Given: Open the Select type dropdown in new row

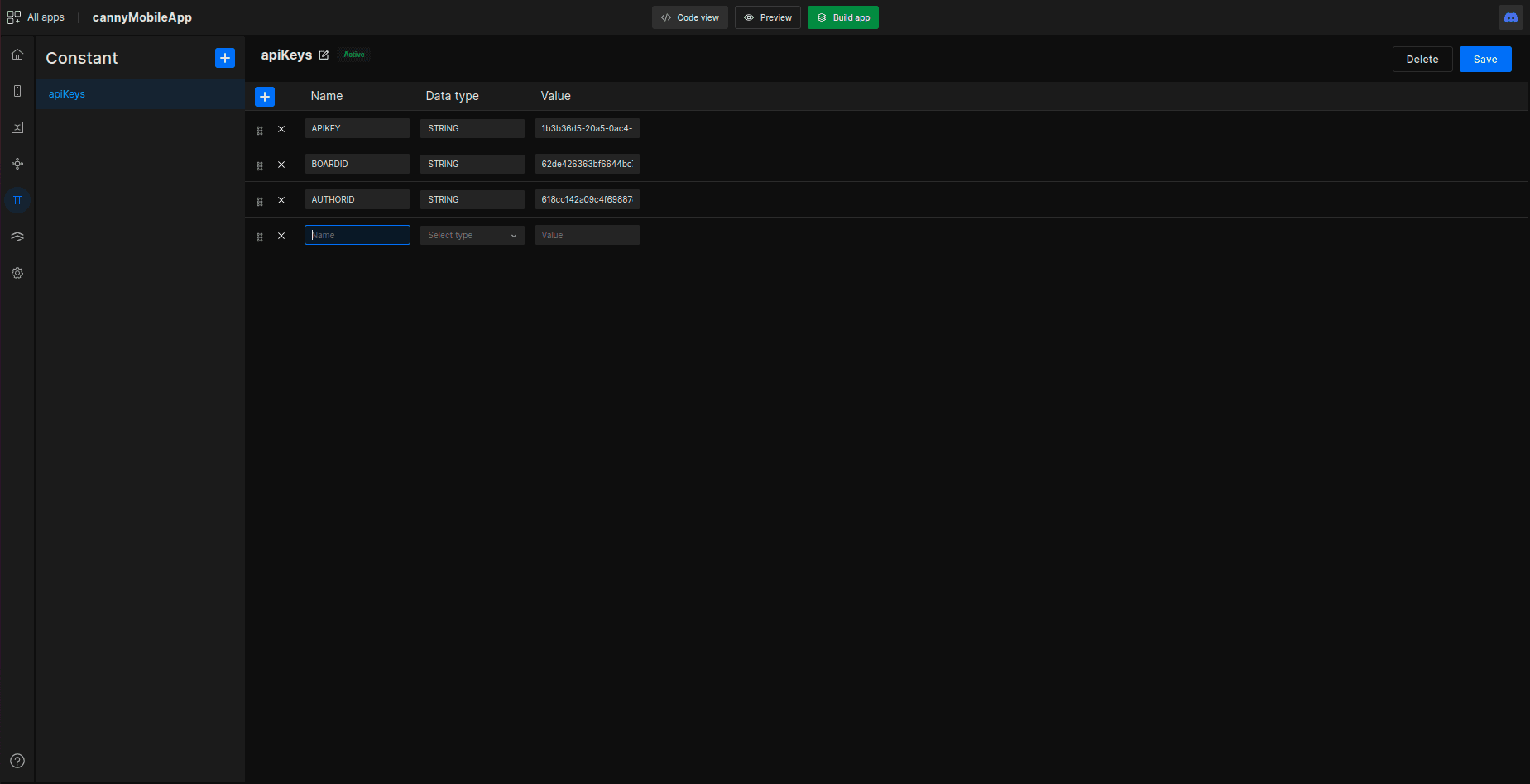Looking at the screenshot, I should 472,235.
